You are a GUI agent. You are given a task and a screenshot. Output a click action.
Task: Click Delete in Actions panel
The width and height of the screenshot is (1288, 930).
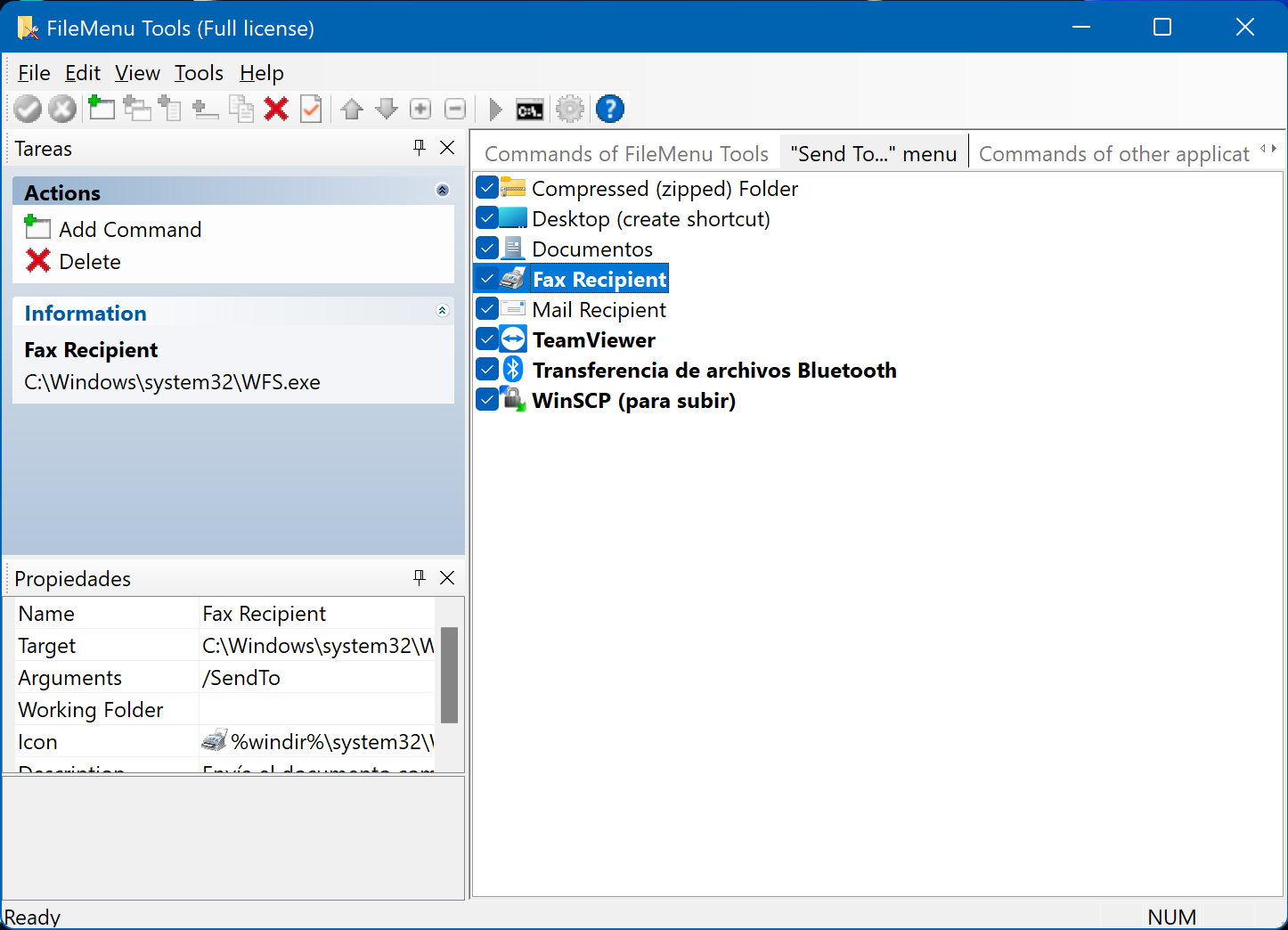pyautogui.click(x=90, y=262)
